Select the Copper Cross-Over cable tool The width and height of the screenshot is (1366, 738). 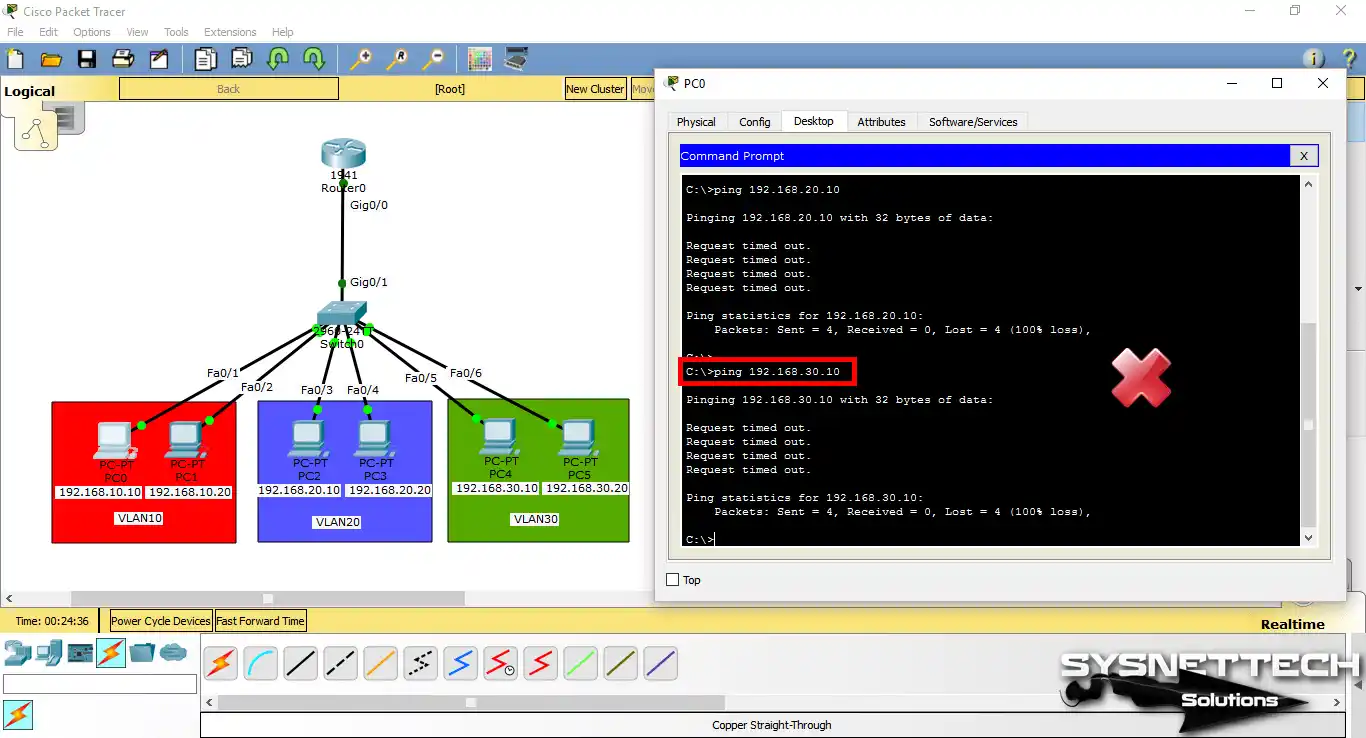[340, 663]
